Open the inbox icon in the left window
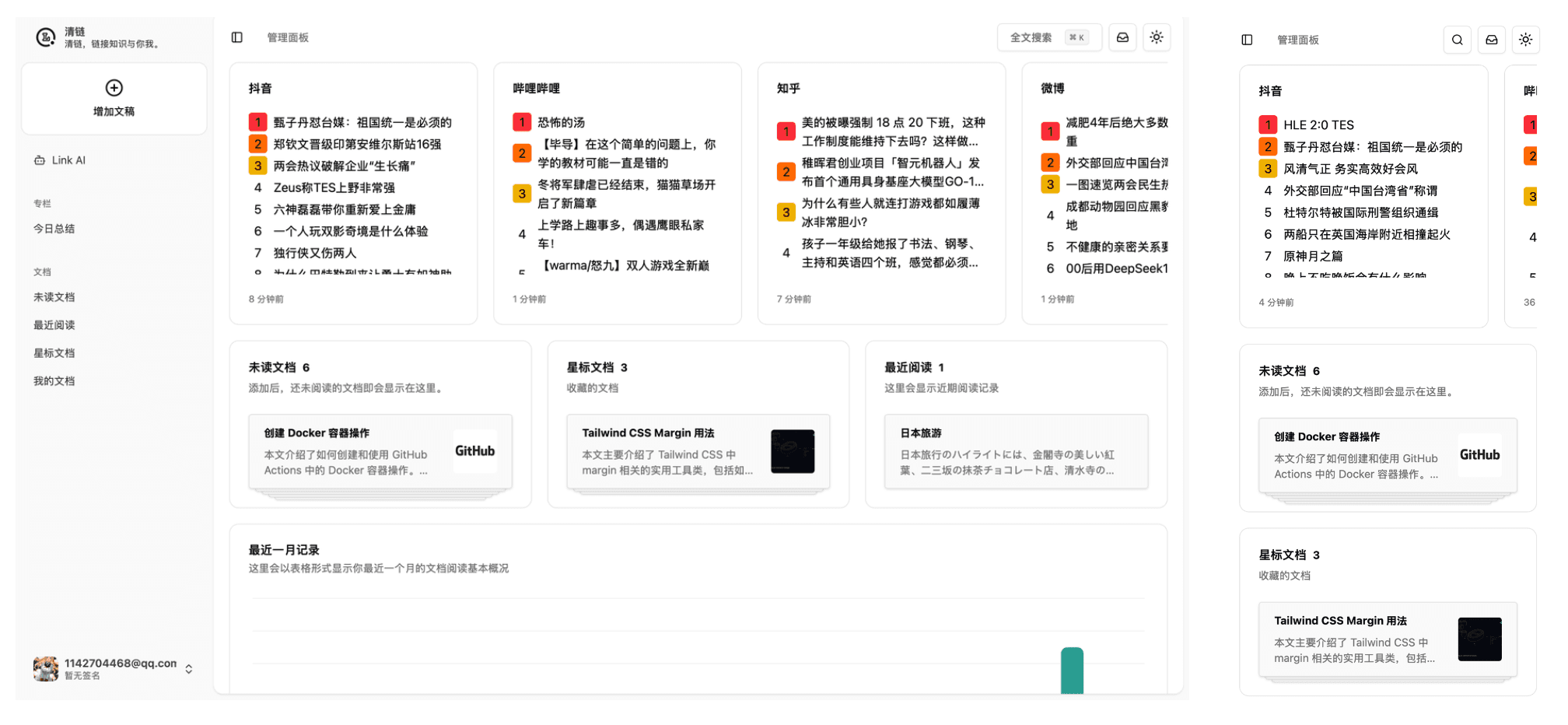The width and height of the screenshot is (1568, 725). (1122, 37)
